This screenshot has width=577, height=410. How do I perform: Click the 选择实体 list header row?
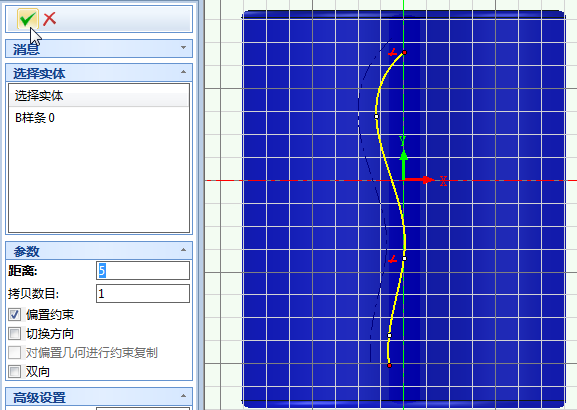99,96
